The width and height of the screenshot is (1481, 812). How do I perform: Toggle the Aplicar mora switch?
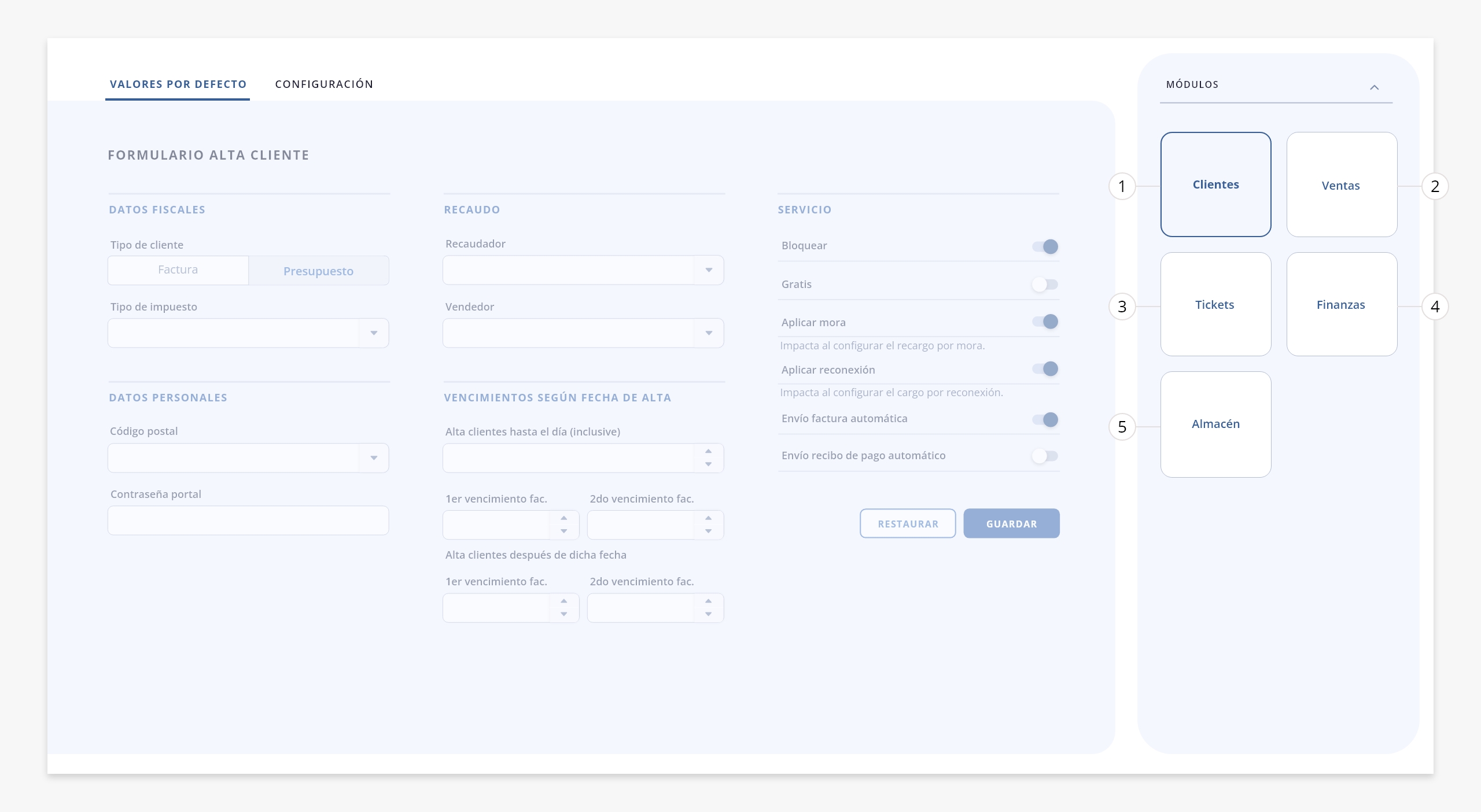(x=1045, y=322)
